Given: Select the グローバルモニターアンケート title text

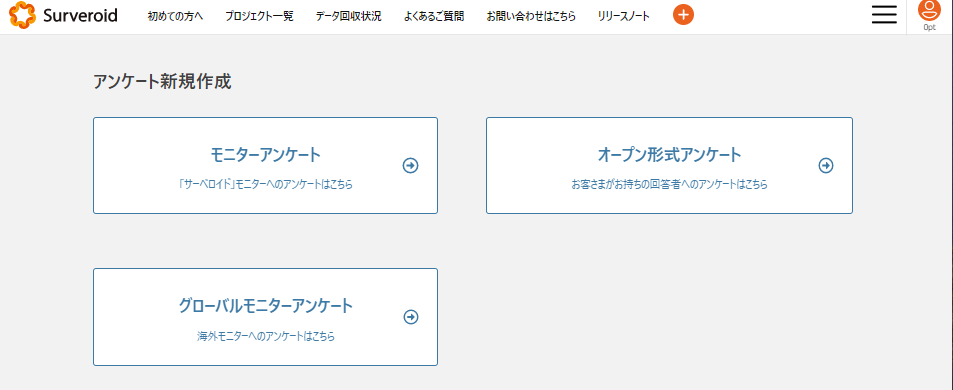Looking at the screenshot, I should 266,306.
